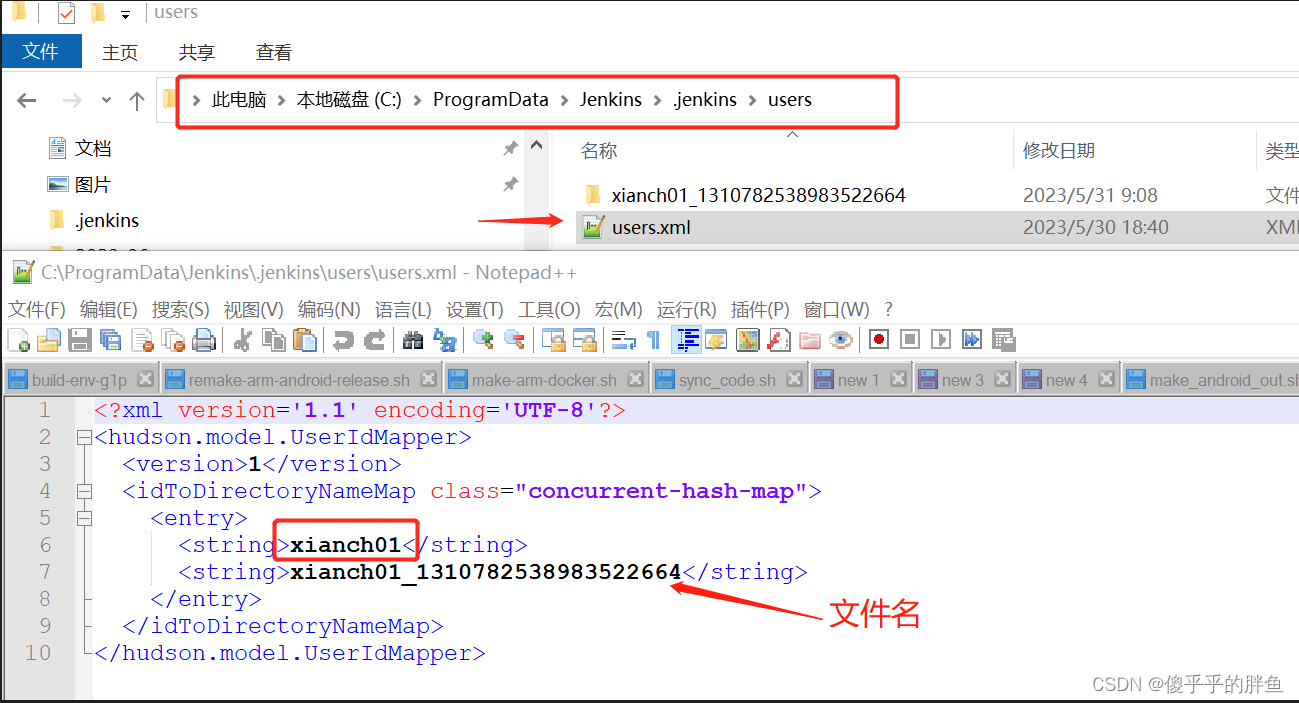Viewport: 1299px width, 703px height.
Task: Close the build-env-g1p tab
Action: 145,379
